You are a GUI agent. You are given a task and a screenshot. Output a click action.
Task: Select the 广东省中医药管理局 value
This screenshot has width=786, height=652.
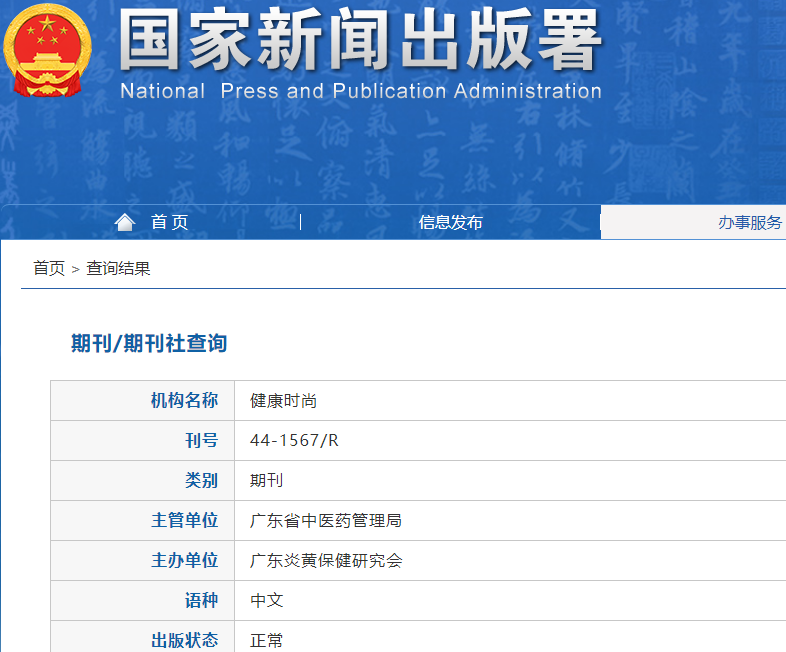click(326, 521)
